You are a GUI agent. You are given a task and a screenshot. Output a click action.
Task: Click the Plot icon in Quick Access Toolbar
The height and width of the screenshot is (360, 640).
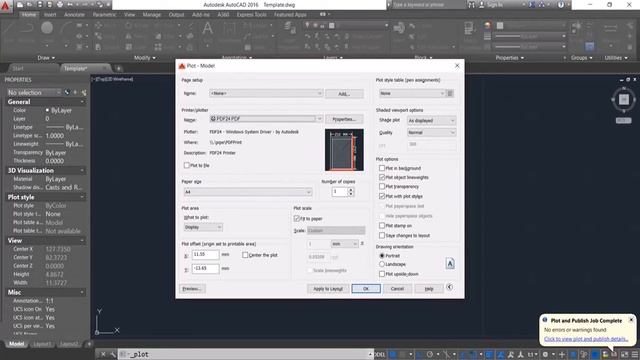point(60,4)
